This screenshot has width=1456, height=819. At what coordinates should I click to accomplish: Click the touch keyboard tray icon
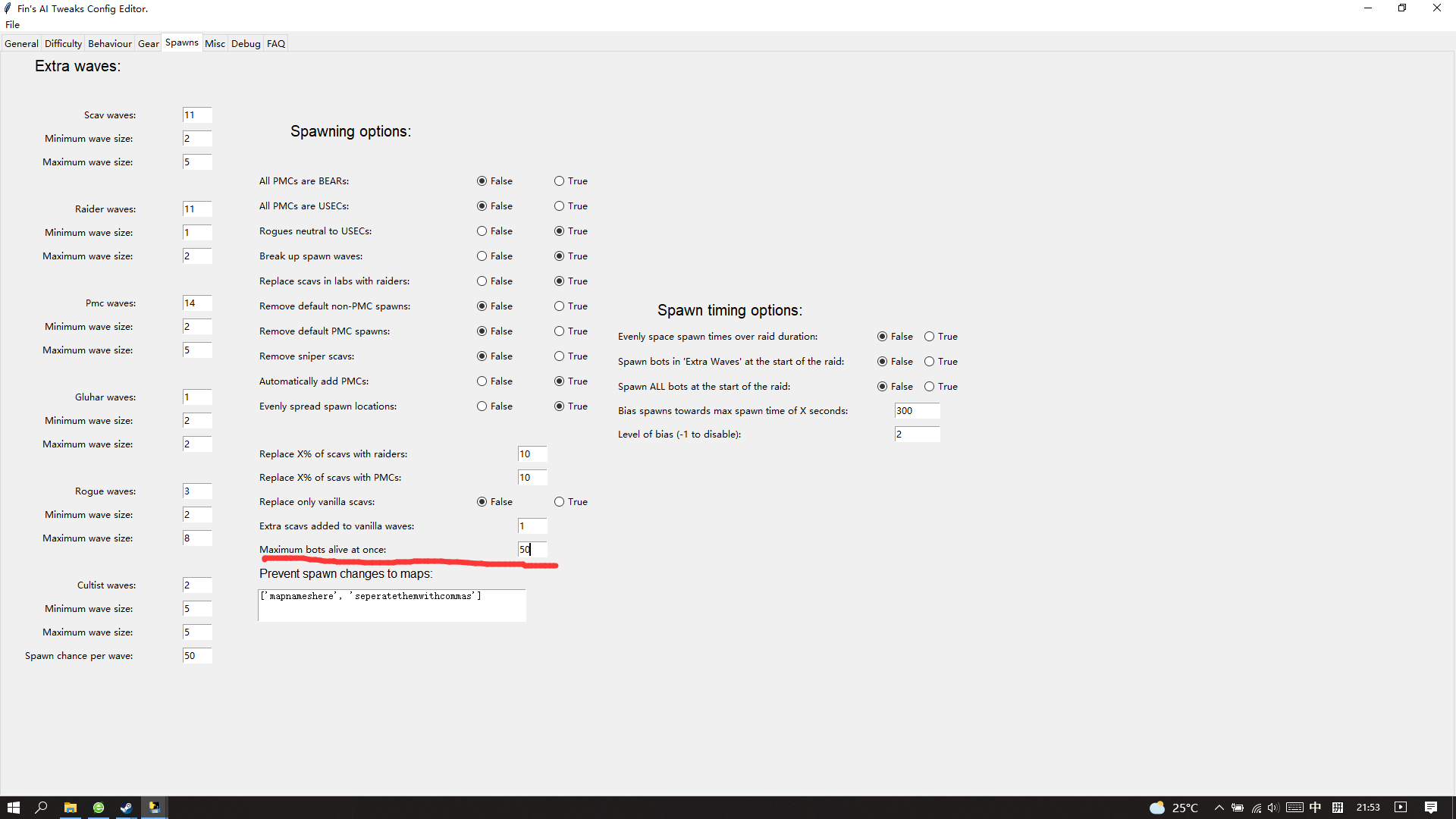coord(1294,808)
